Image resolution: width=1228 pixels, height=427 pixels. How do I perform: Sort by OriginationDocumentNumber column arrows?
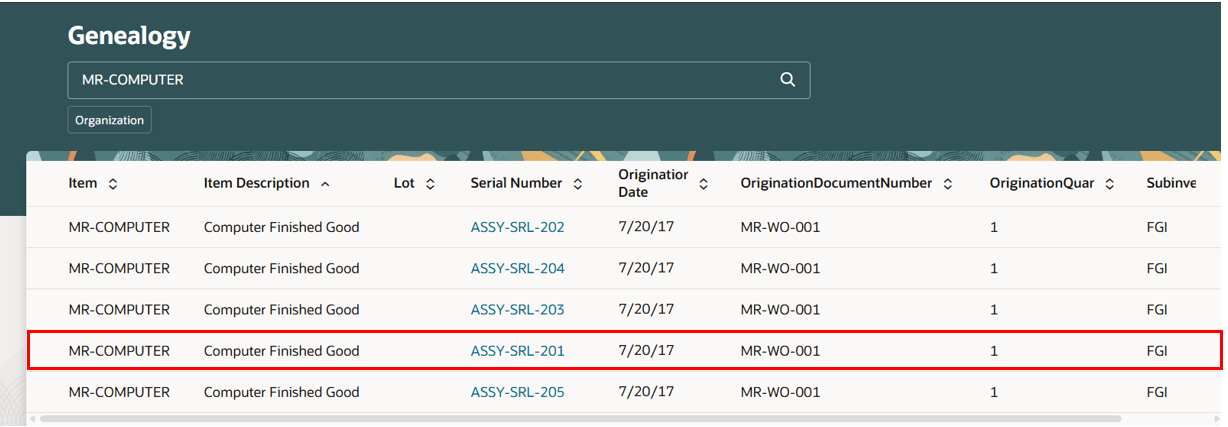click(x=947, y=184)
